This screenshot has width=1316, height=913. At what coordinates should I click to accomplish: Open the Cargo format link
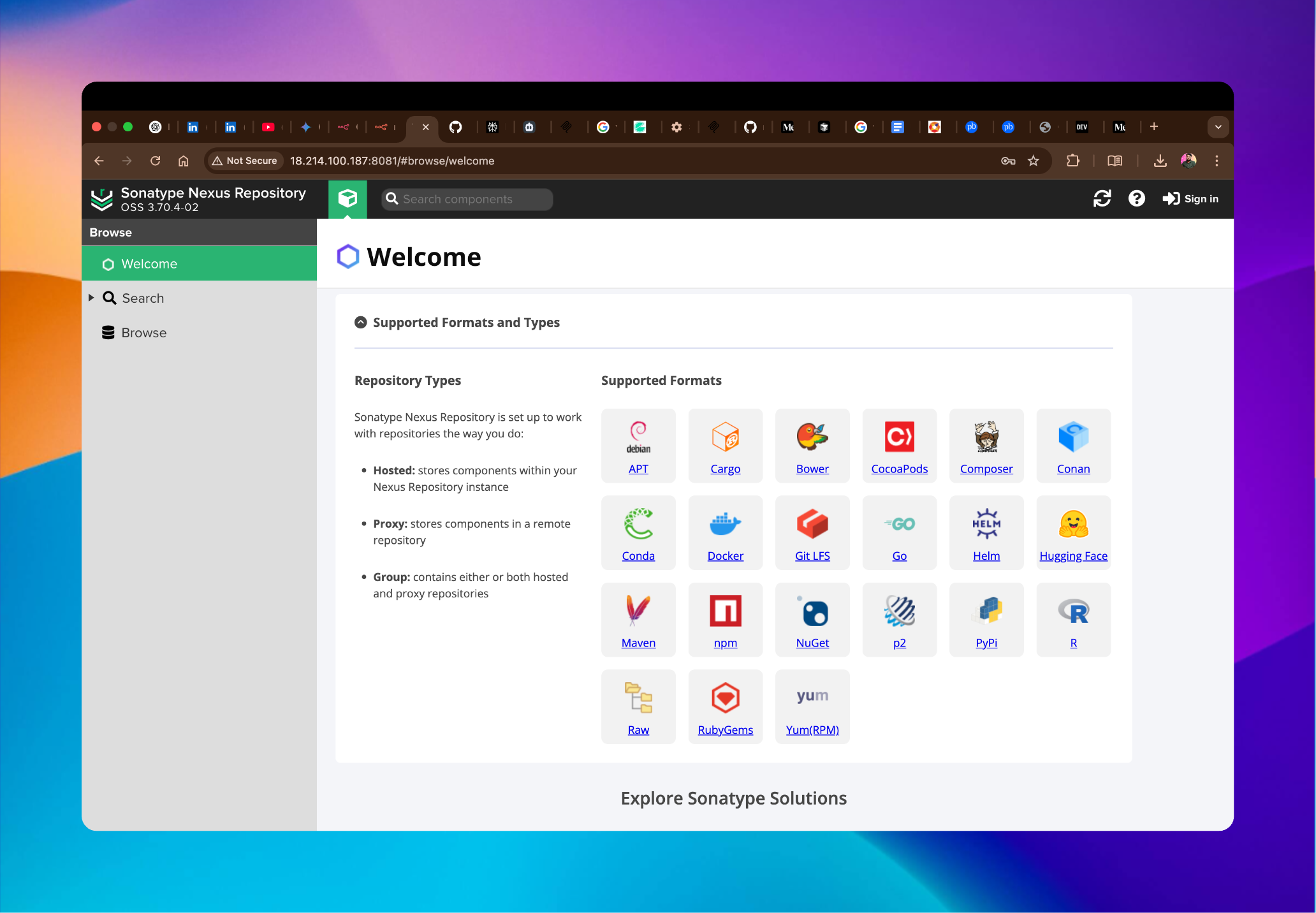click(726, 469)
